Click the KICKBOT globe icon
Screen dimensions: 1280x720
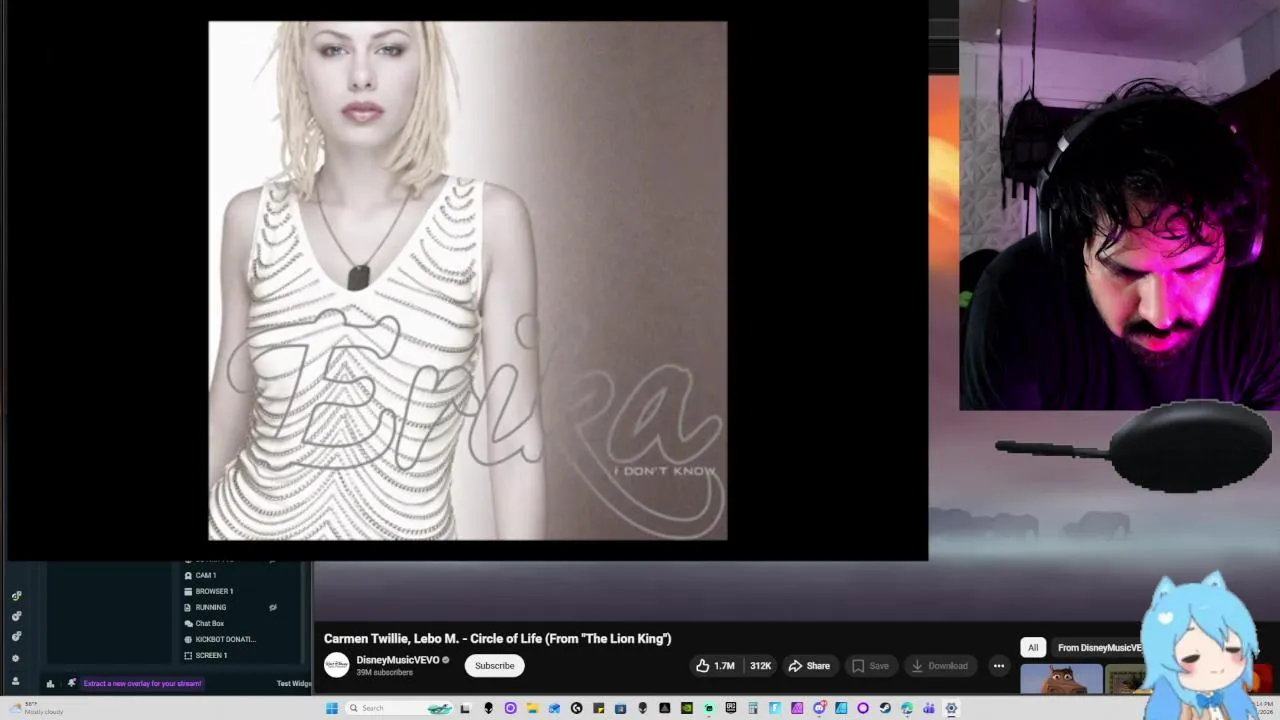tap(188, 639)
